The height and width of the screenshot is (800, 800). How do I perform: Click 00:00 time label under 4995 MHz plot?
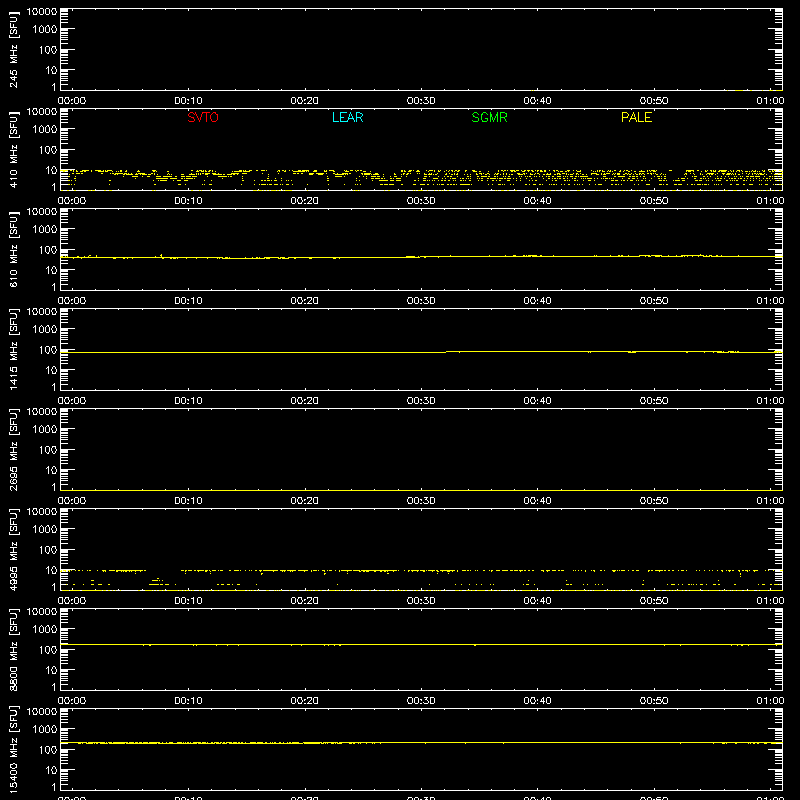coord(72,601)
